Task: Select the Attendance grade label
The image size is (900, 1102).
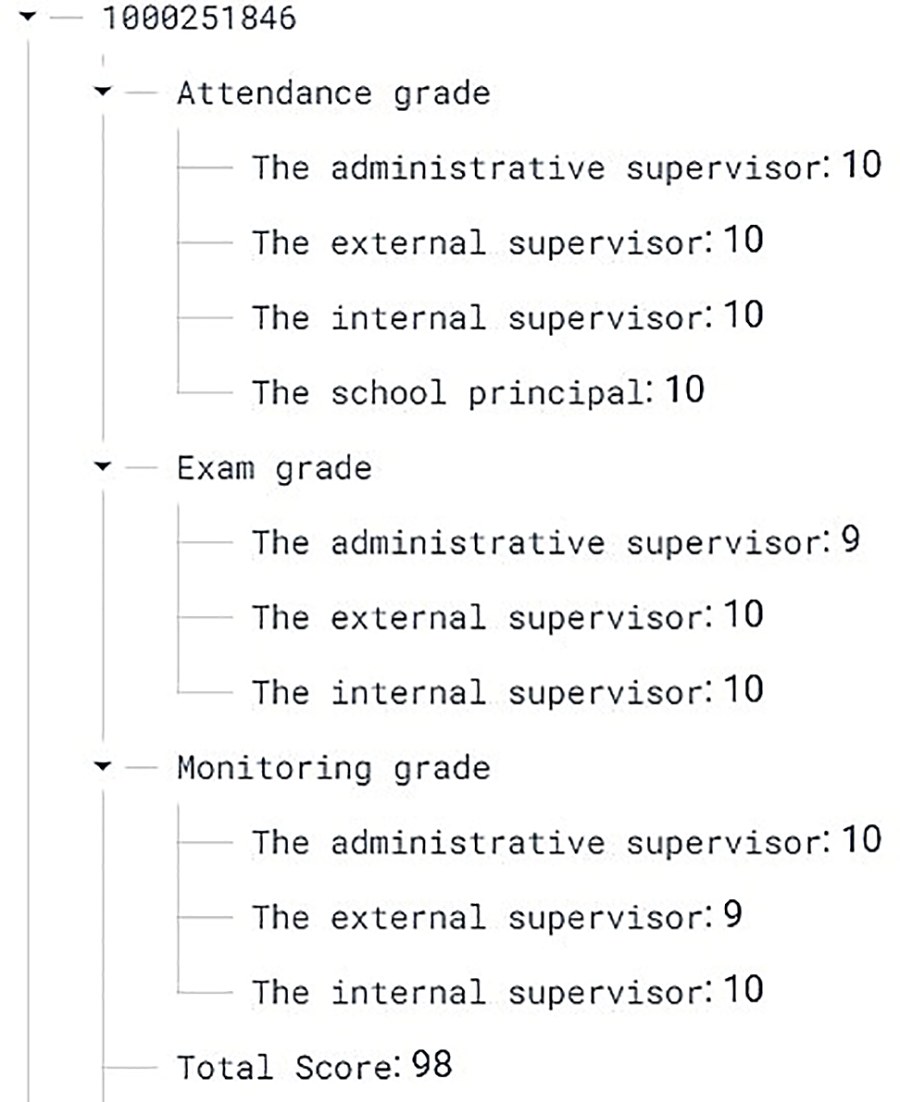Action: click(333, 93)
